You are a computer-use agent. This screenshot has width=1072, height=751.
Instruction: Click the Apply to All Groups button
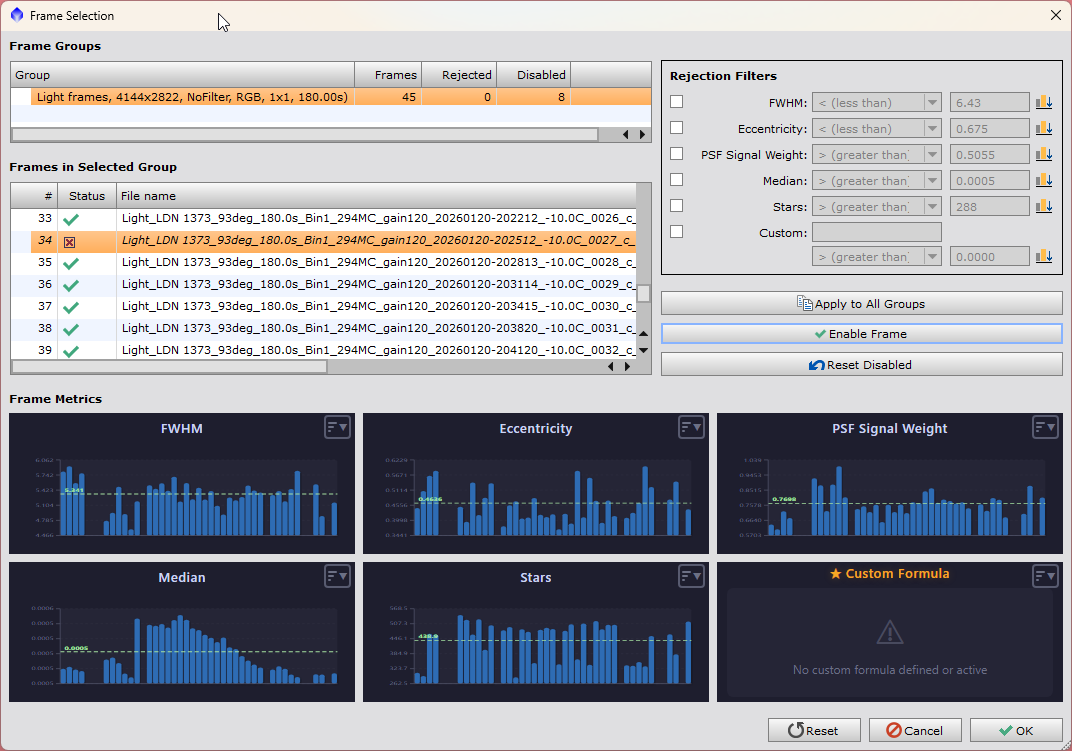tap(861, 304)
